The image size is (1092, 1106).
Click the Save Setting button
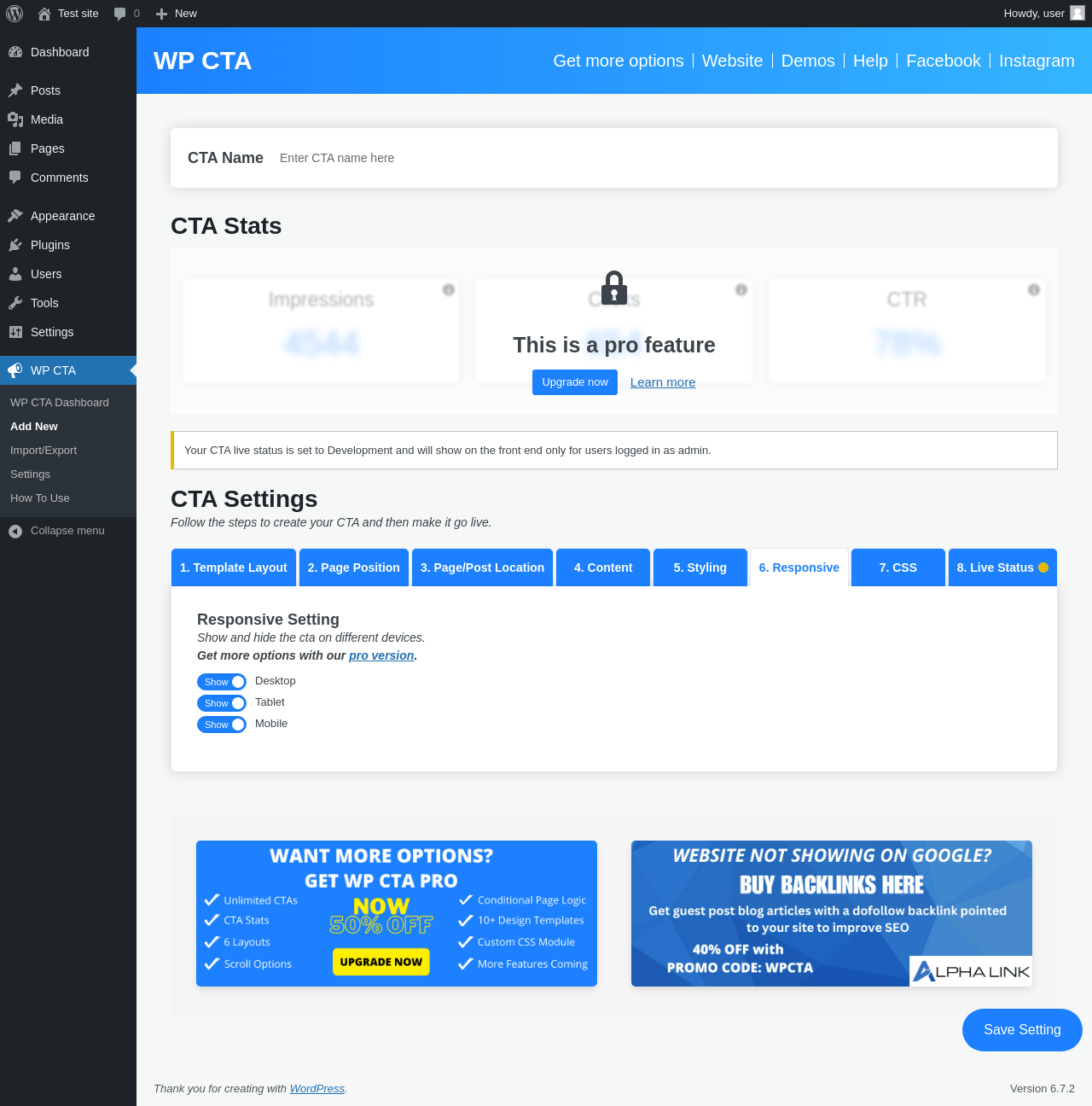(x=1022, y=1030)
